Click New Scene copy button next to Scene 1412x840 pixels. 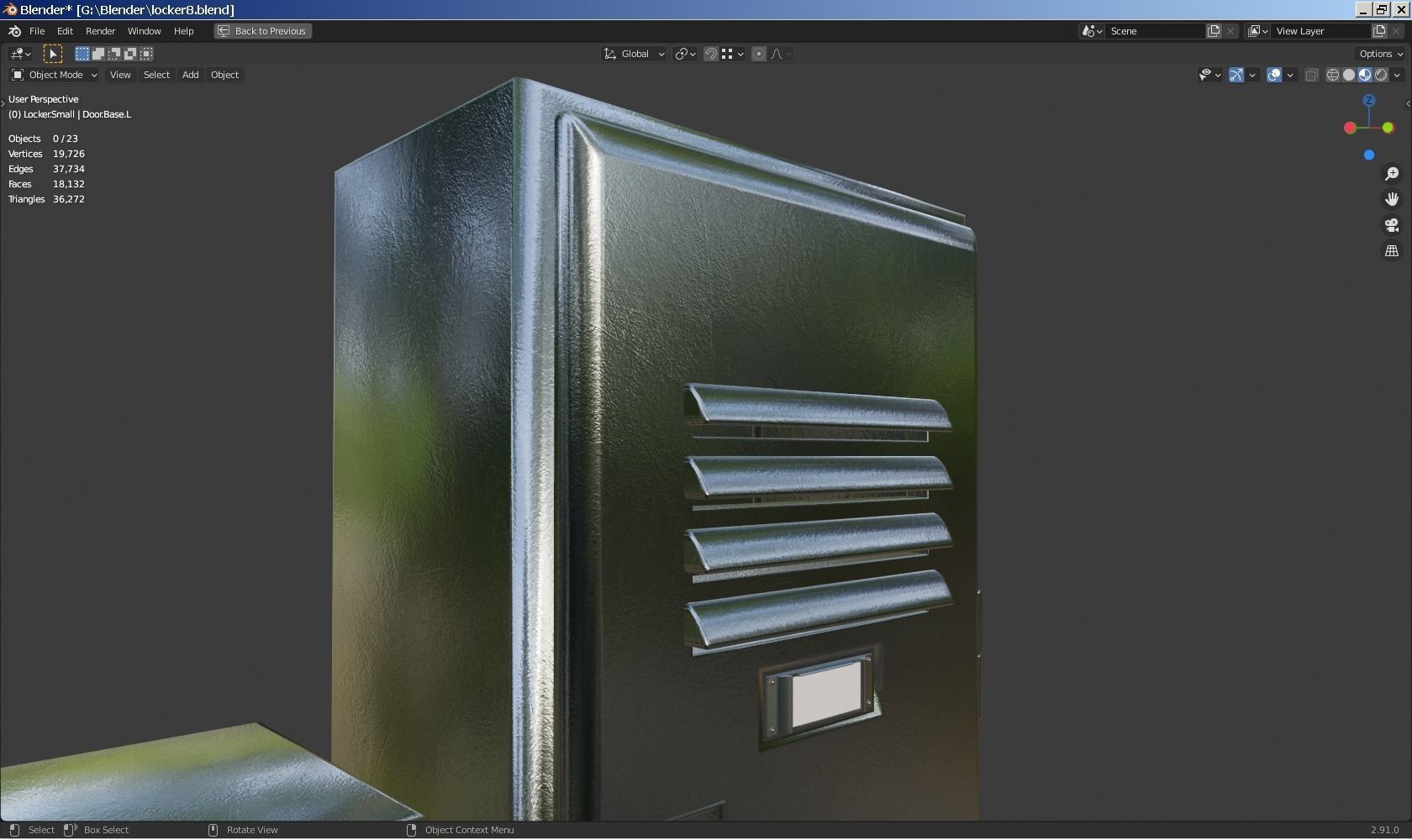[1213, 30]
